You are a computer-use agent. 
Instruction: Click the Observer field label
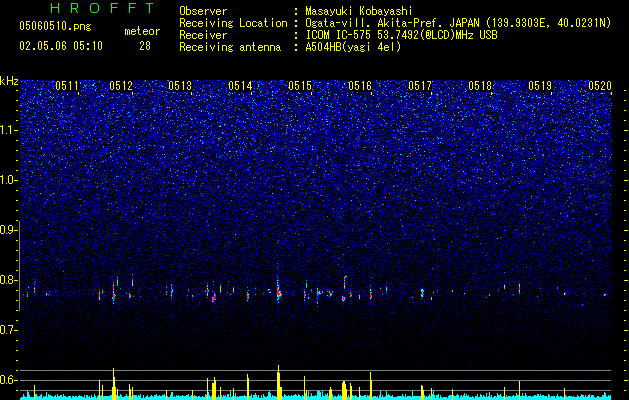203,12
